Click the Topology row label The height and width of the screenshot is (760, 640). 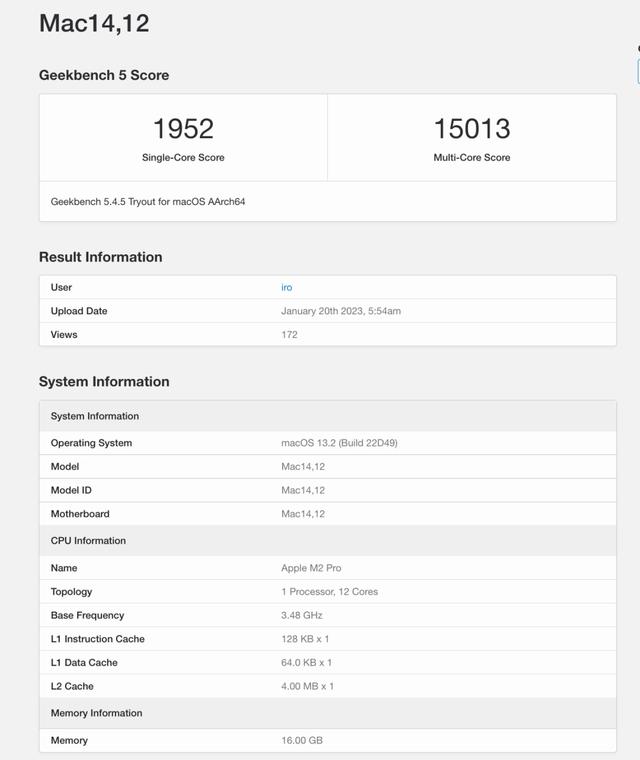click(x=71, y=592)
